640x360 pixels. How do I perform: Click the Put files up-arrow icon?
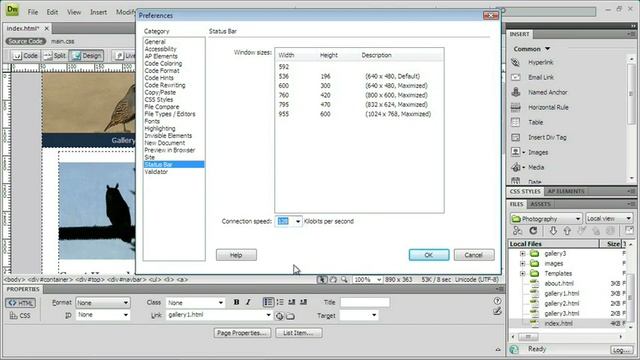[x=567, y=231]
